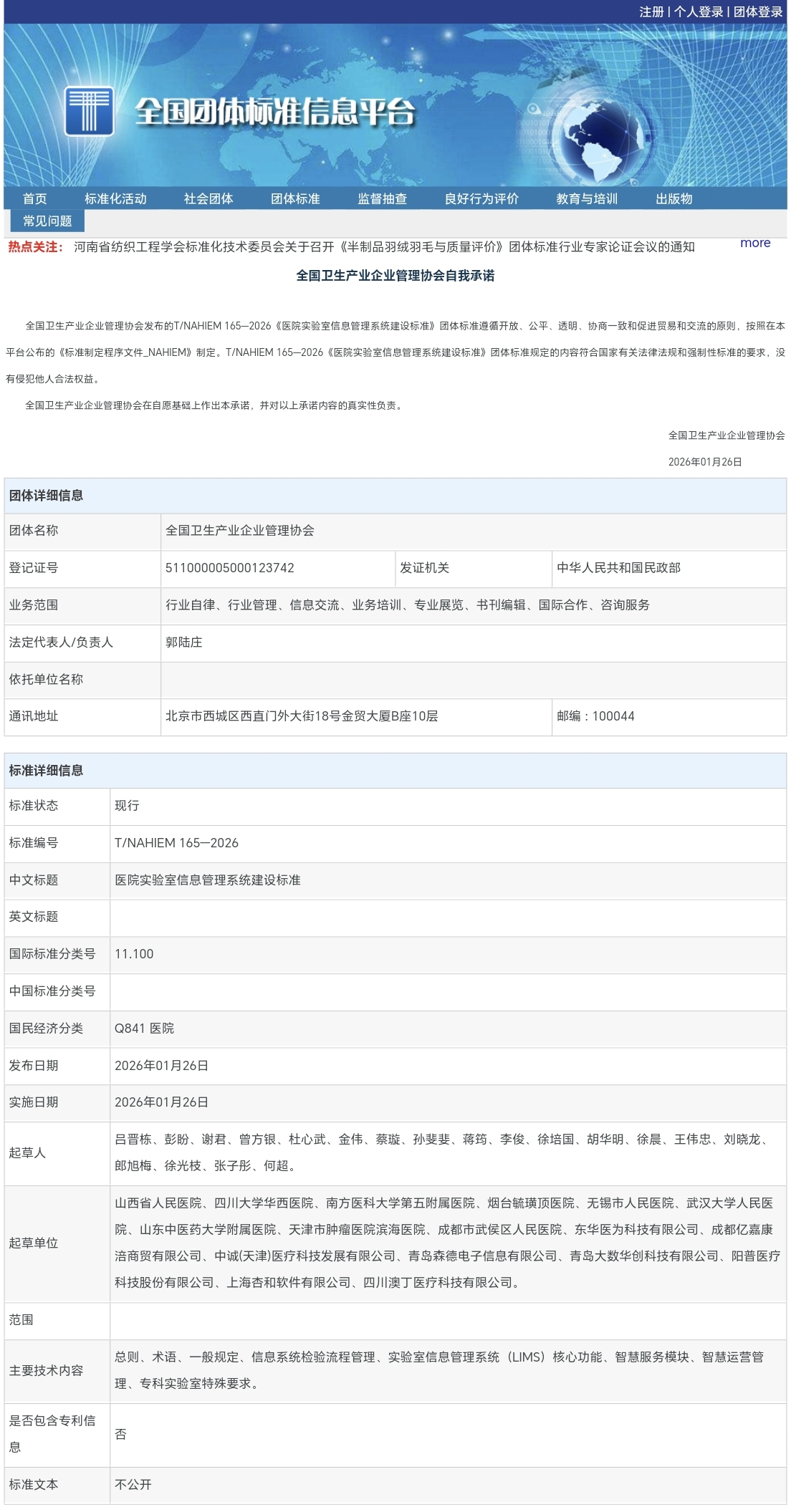Click the 全国团体标准信息平台 banner title

[275, 112]
